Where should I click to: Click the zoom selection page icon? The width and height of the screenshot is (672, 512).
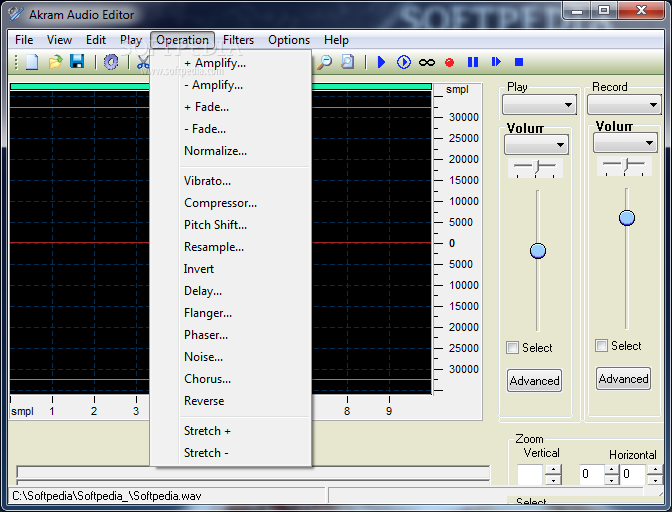[x=348, y=62]
